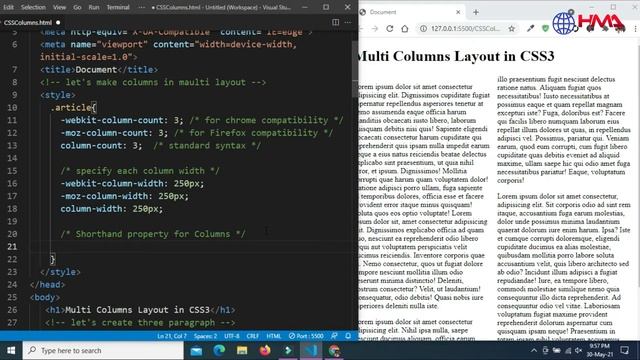Open the network icon in system tray
This screenshot has height=360, width=640.
coord(568,351)
